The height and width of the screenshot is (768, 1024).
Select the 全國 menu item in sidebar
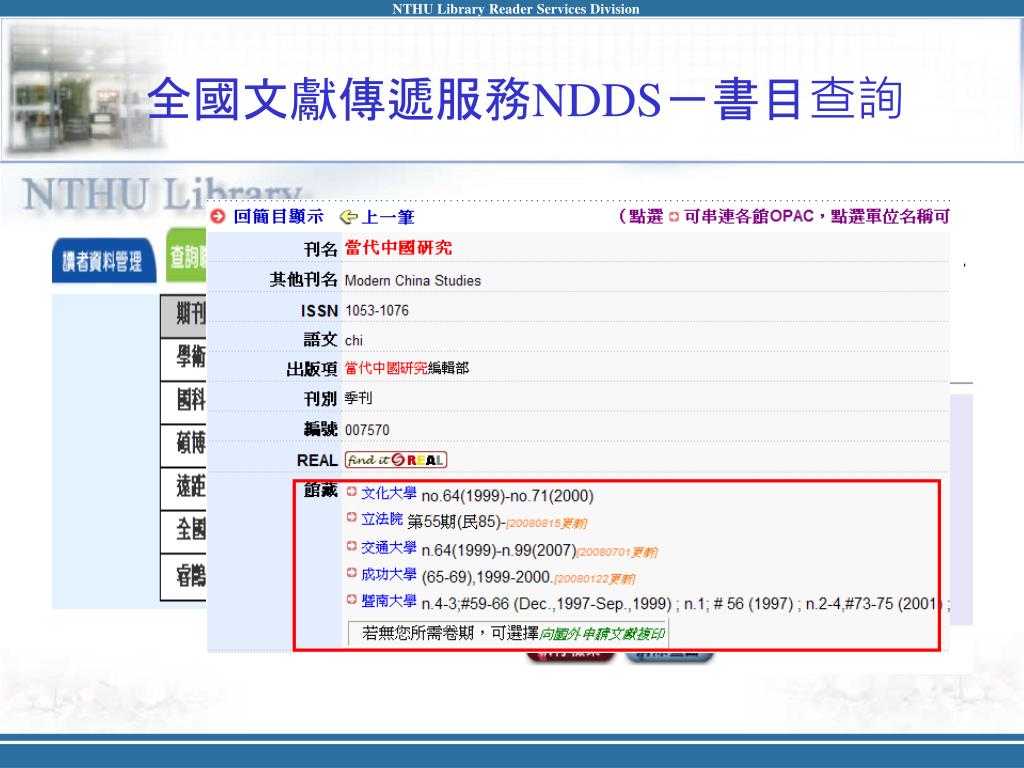point(184,532)
